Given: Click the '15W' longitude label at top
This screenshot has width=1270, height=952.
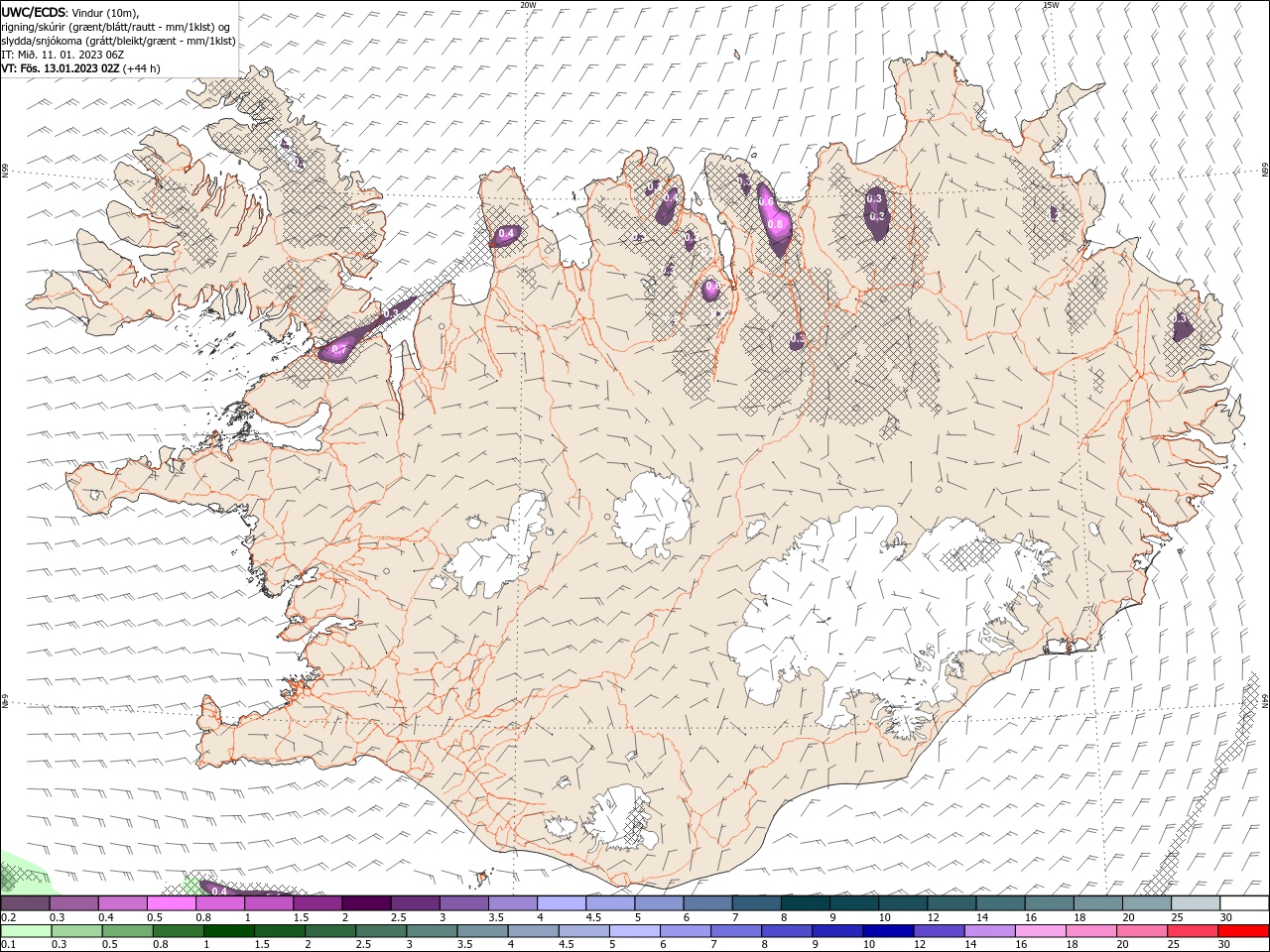Looking at the screenshot, I should point(1051,5).
